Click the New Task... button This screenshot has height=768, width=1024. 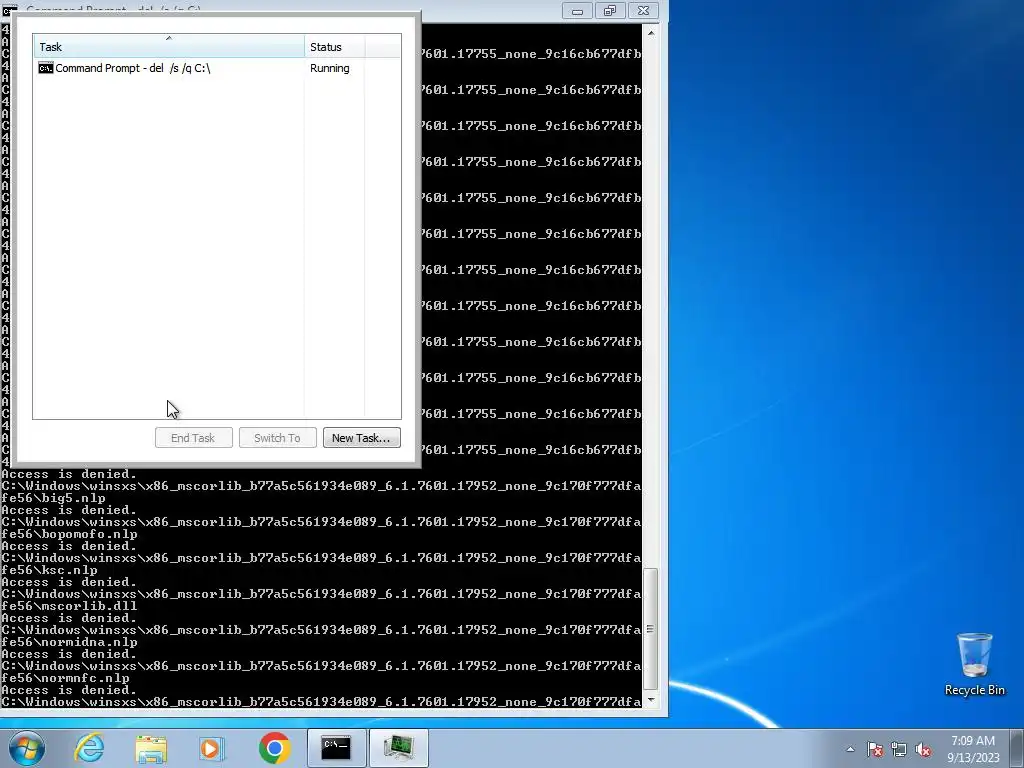[x=361, y=438]
